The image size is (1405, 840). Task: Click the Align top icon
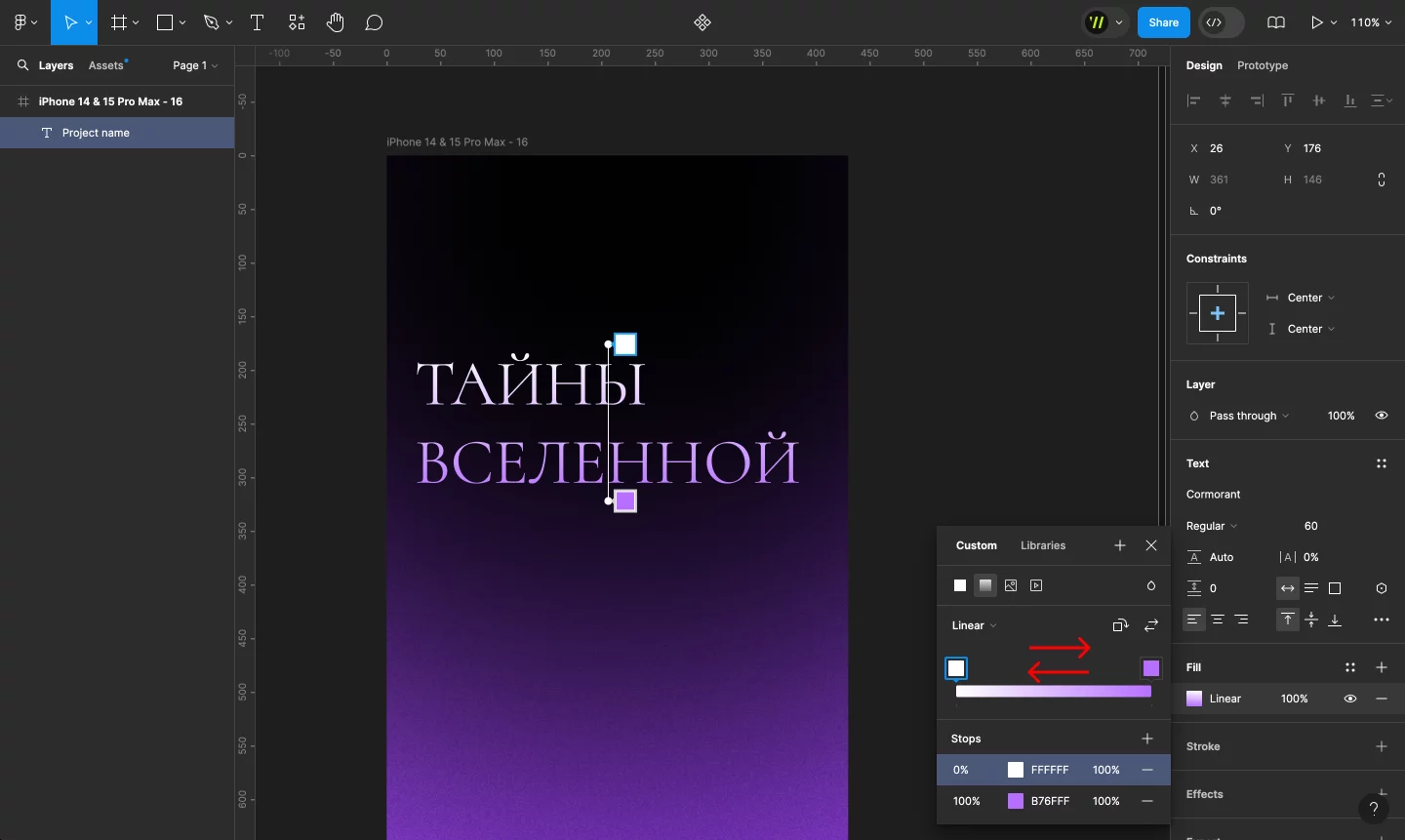(x=1288, y=100)
